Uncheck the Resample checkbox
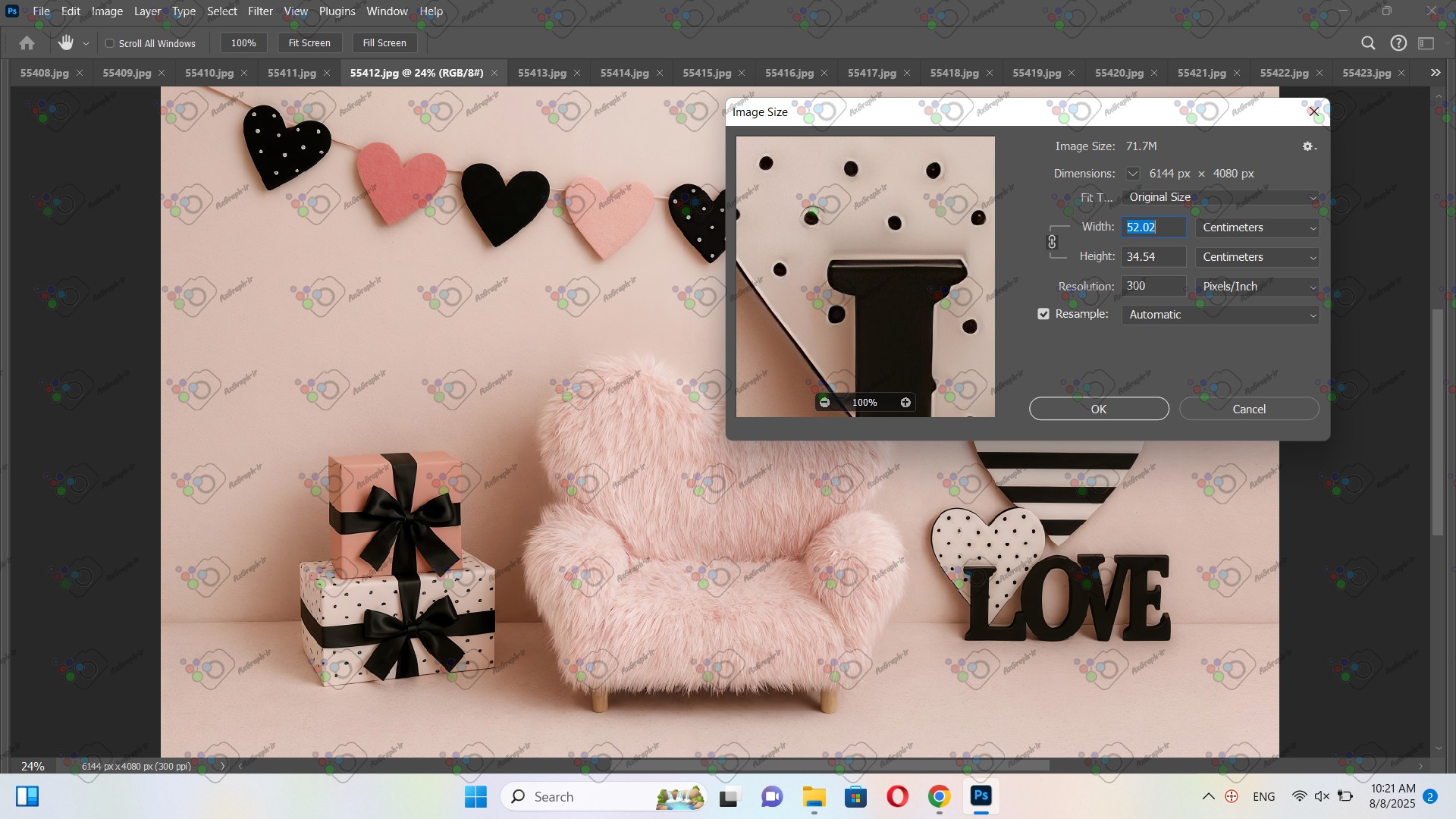The image size is (1456, 819). pyautogui.click(x=1043, y=314)
